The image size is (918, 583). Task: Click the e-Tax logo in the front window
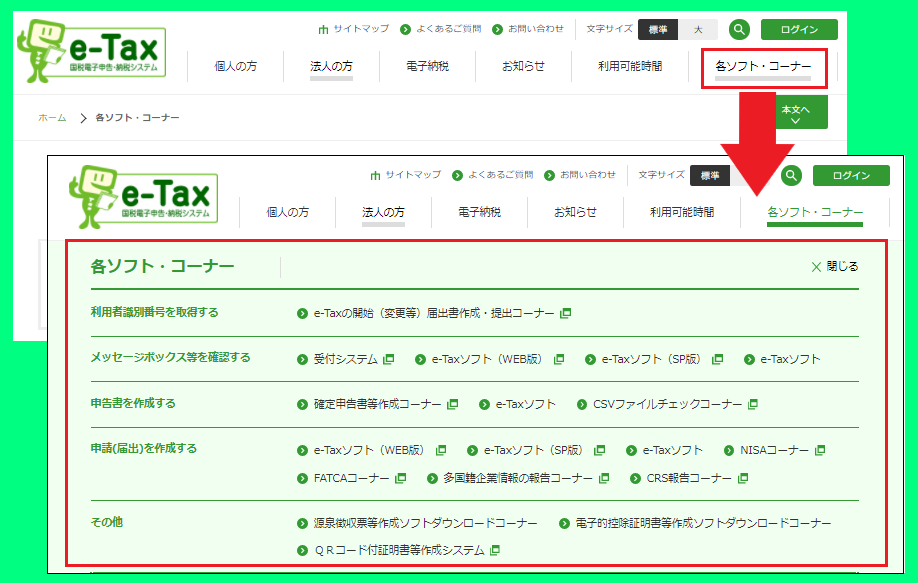143,197
